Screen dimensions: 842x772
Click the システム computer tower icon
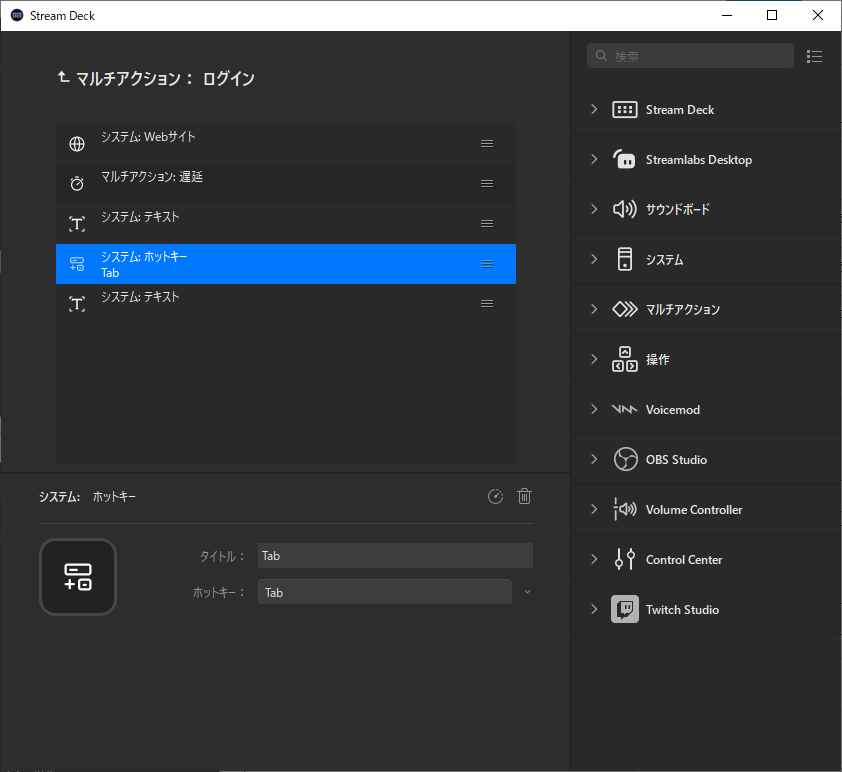[625, 259]
